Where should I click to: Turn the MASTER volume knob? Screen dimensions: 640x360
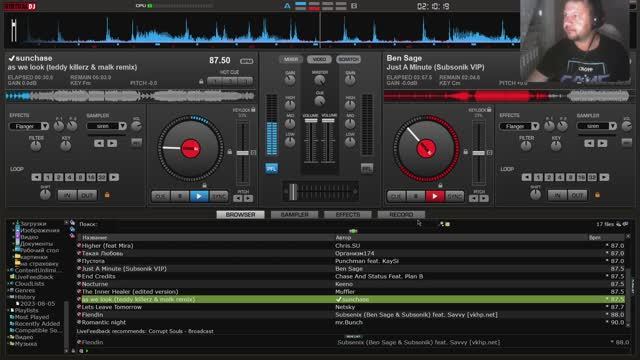tap(320, 80)
